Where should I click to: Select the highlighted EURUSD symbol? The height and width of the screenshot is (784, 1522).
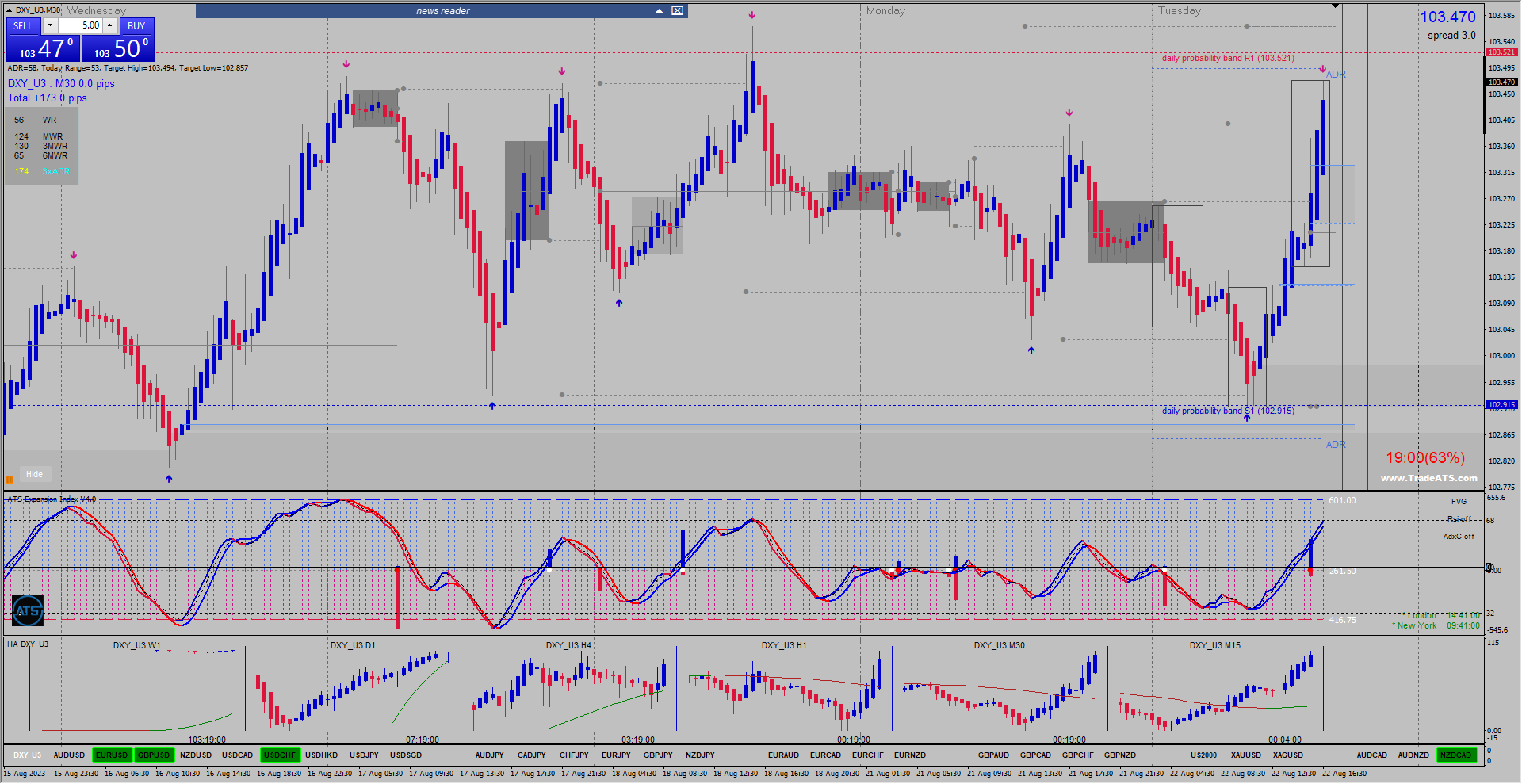(x=112, y=755)
